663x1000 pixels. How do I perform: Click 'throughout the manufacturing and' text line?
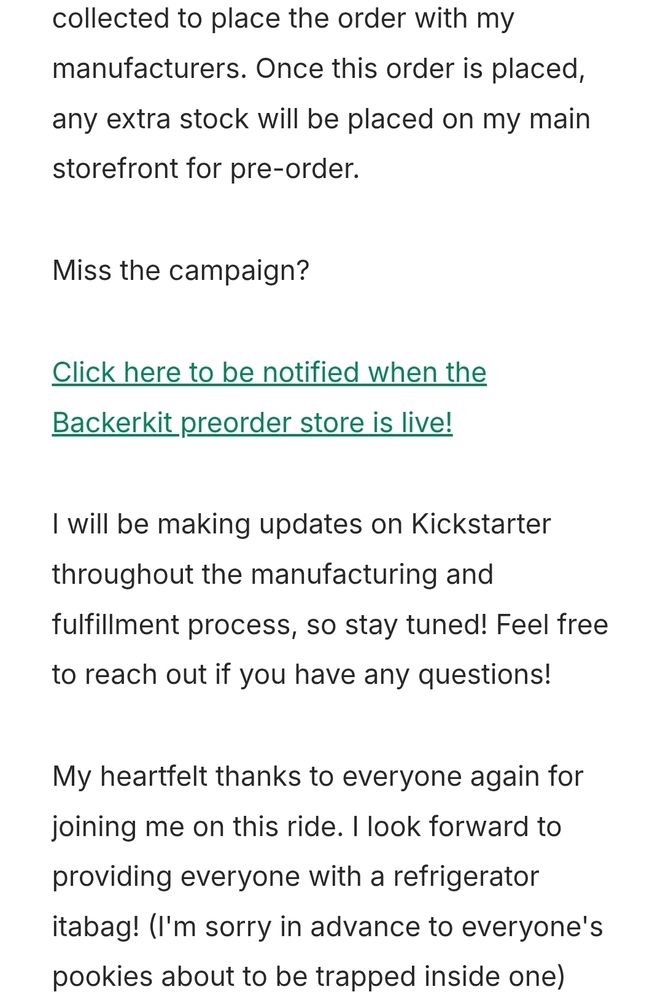click(272, 575)
